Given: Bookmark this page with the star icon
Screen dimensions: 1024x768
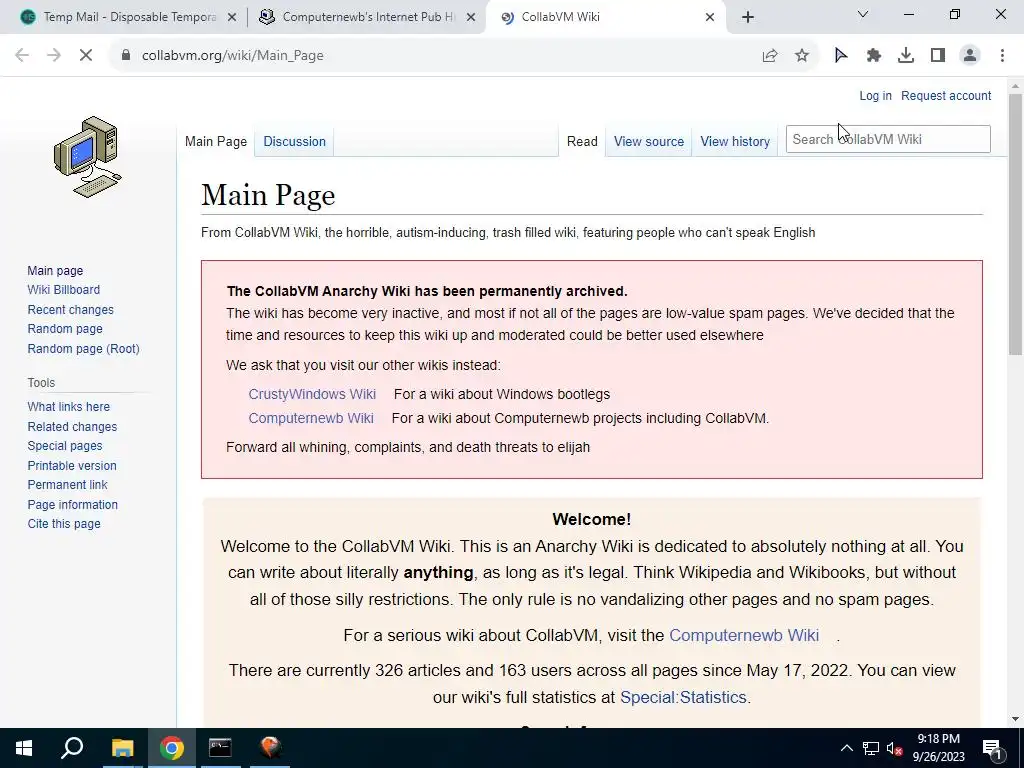Looking at the screenshot, I should click(802, 56).
